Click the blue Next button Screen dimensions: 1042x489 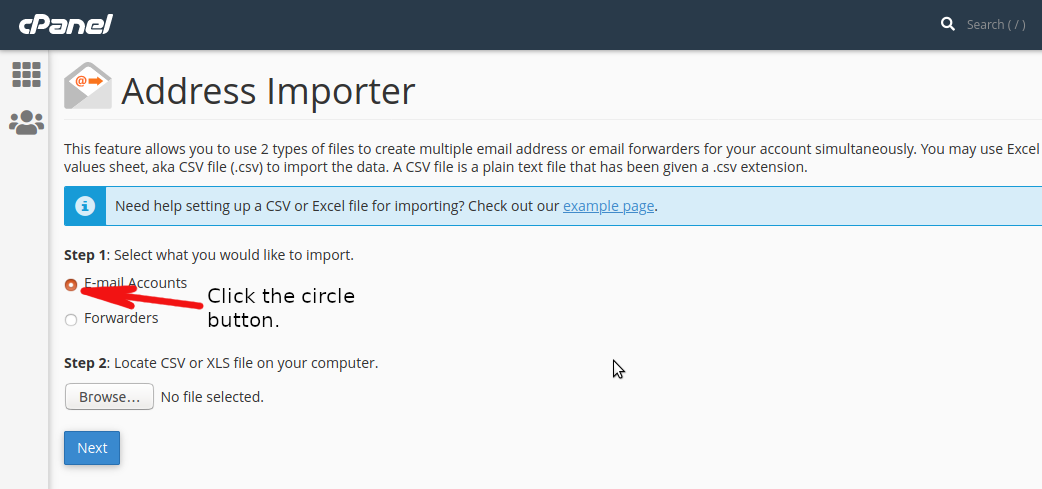pos(92,448)
